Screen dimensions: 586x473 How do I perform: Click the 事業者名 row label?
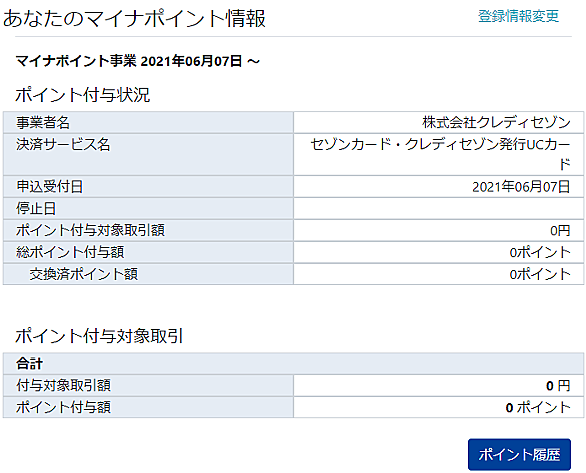click(x=43, y=123)
